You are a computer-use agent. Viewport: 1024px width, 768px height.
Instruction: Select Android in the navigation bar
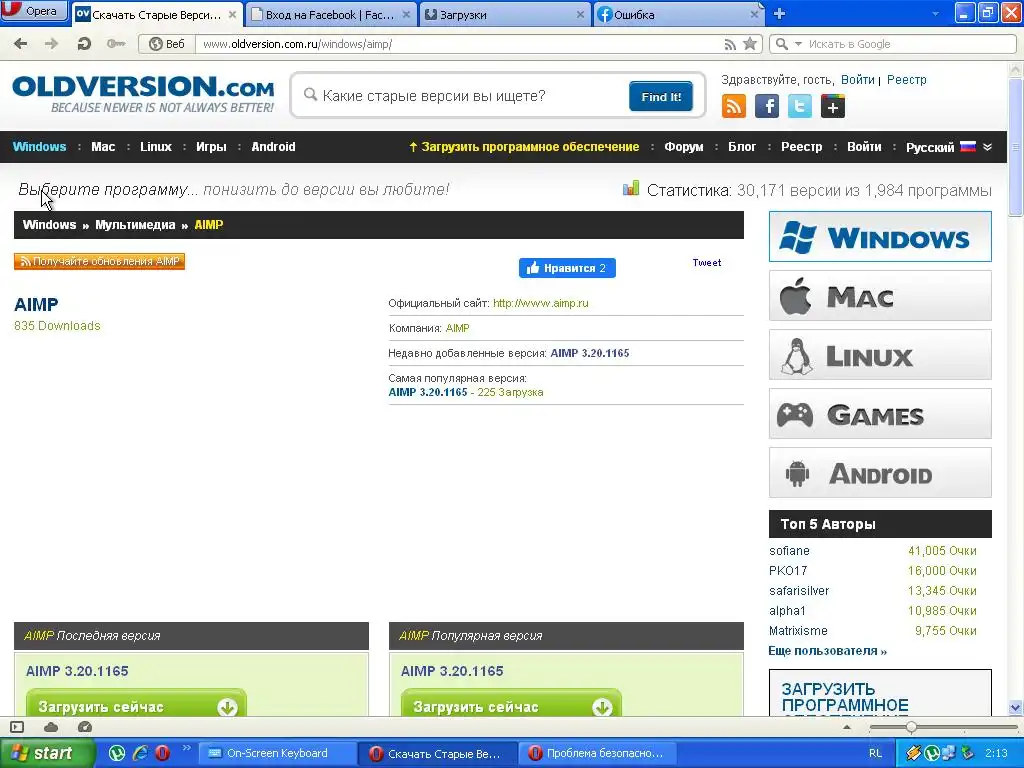(273, 147)
